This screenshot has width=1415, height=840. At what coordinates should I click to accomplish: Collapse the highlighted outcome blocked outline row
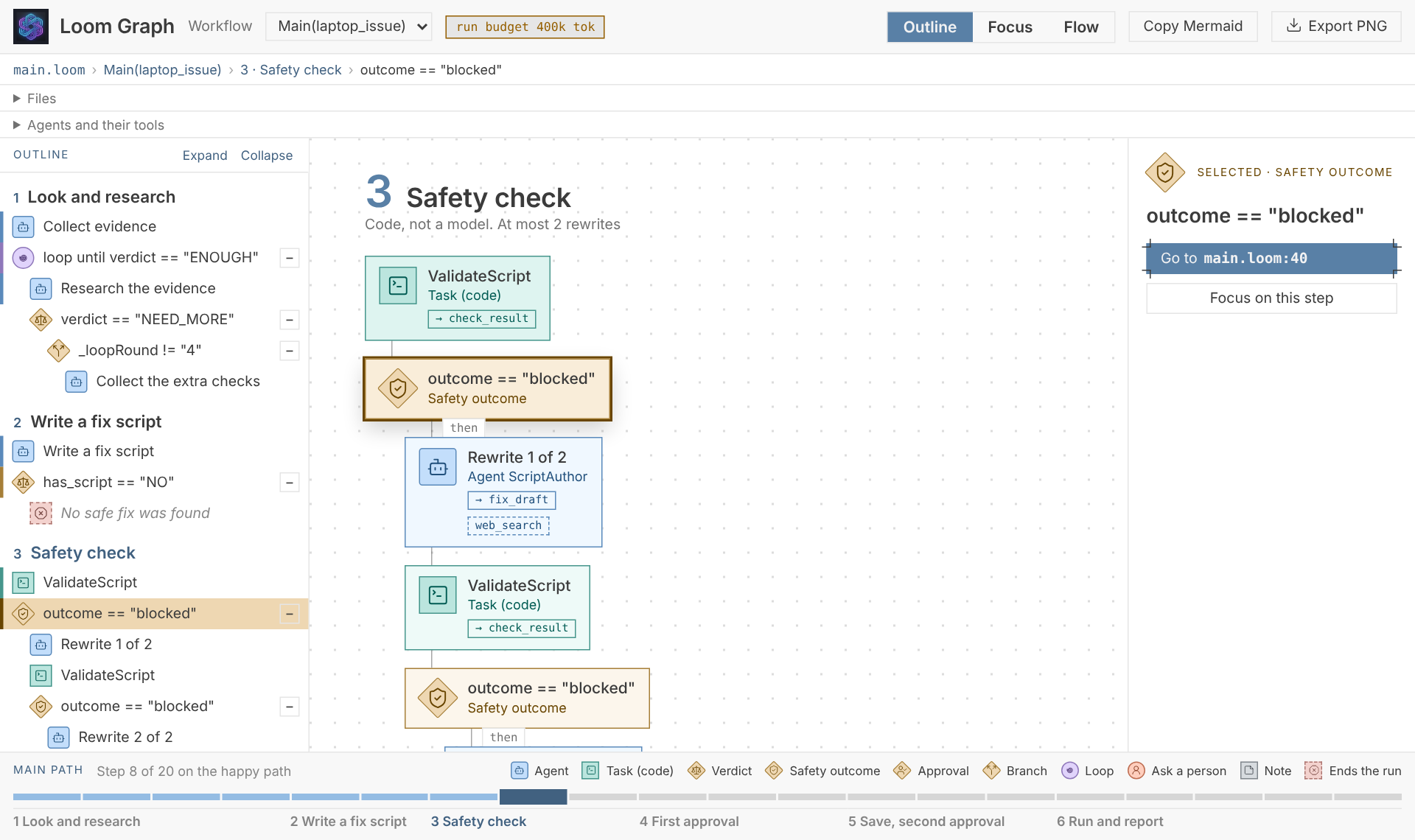tap(290, 614)
